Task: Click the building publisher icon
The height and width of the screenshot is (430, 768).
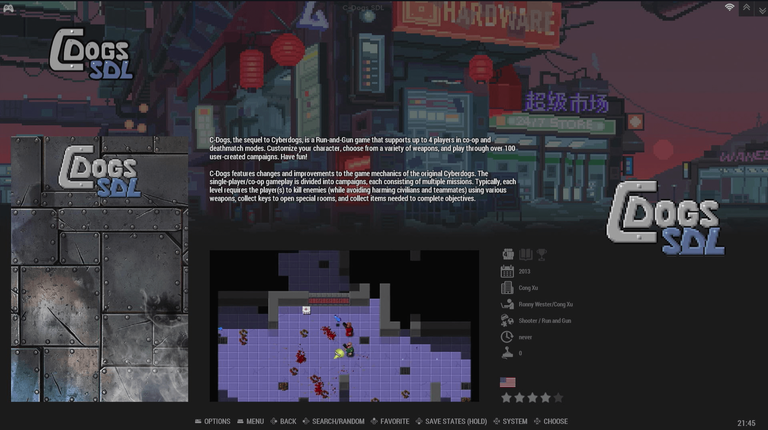Action: pos(507,287)
